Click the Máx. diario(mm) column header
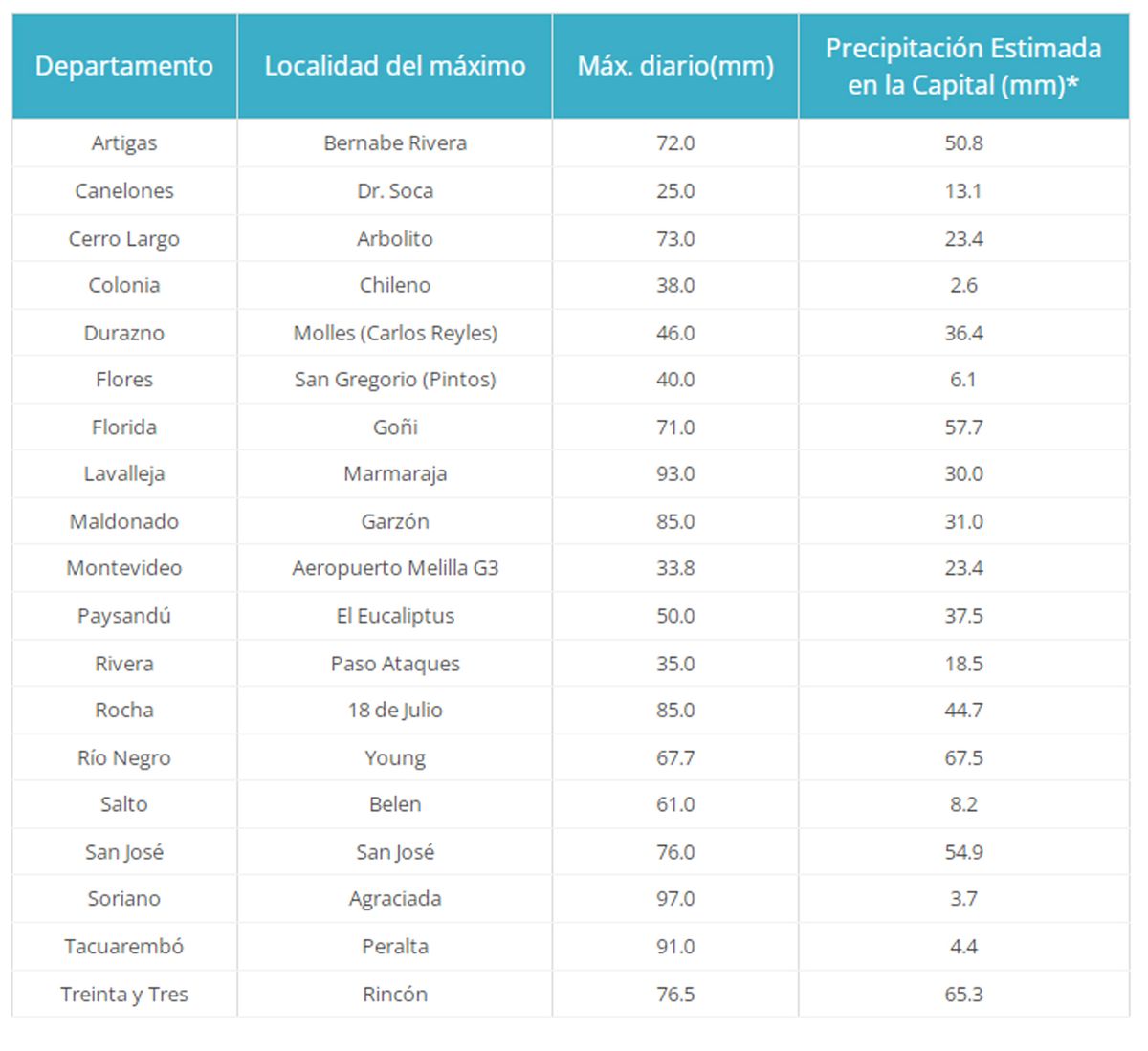Image resolution: width=1148 pixels, height=1051 pixels. [x=675, y=66]
